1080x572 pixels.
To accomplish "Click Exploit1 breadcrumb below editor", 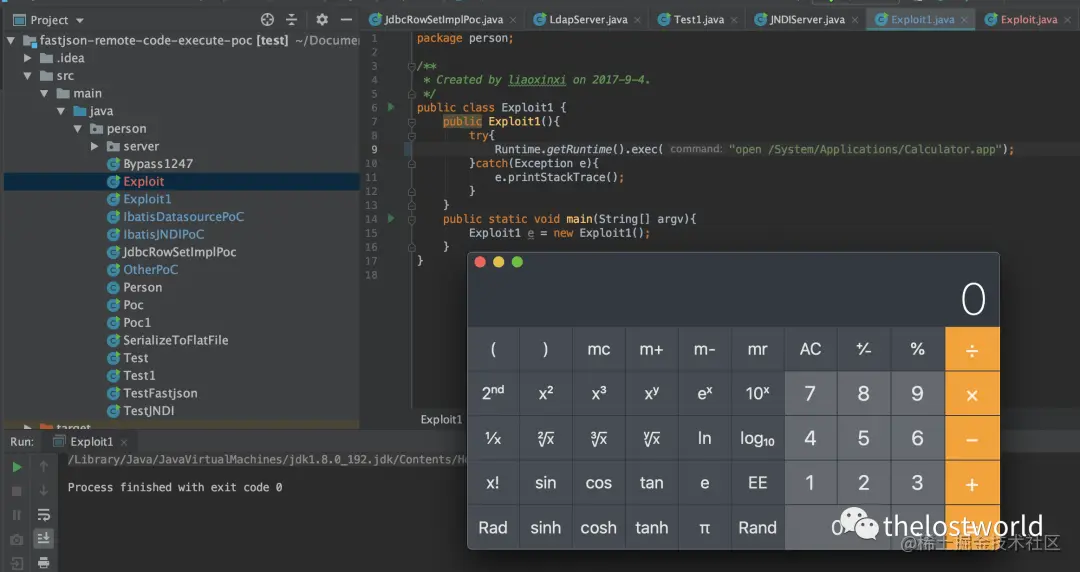I will (x=441, y=420).
